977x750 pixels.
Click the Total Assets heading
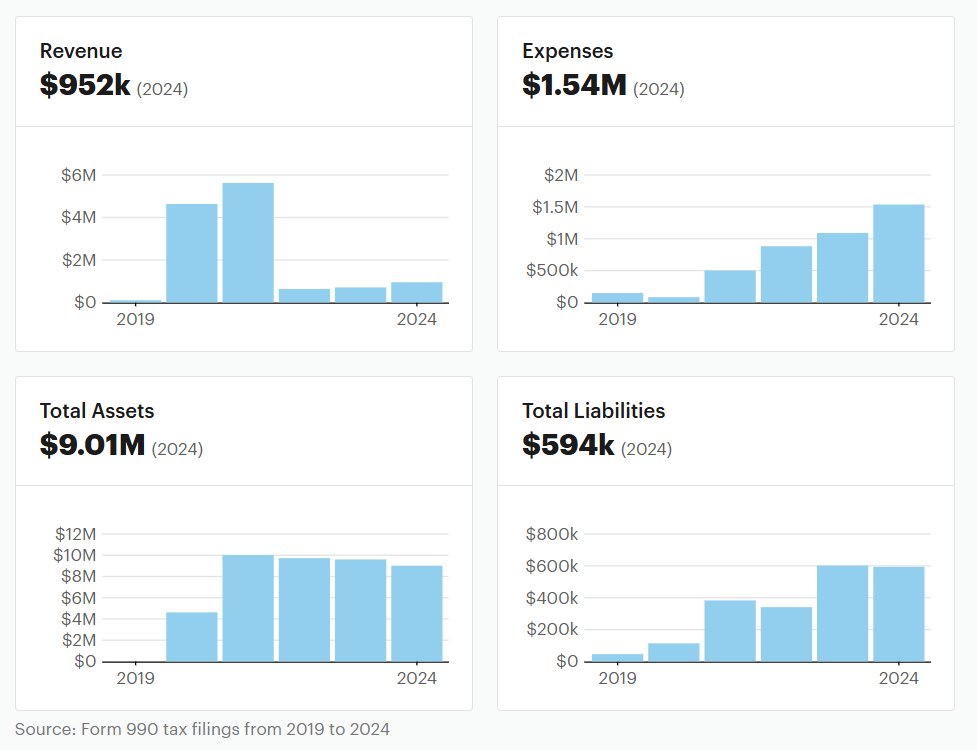tap(97, 411)
